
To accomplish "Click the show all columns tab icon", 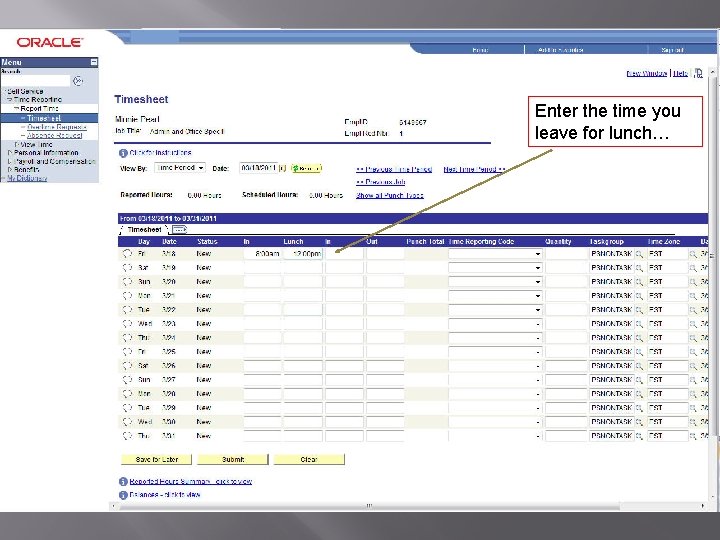I will click(x=180, y=229).
